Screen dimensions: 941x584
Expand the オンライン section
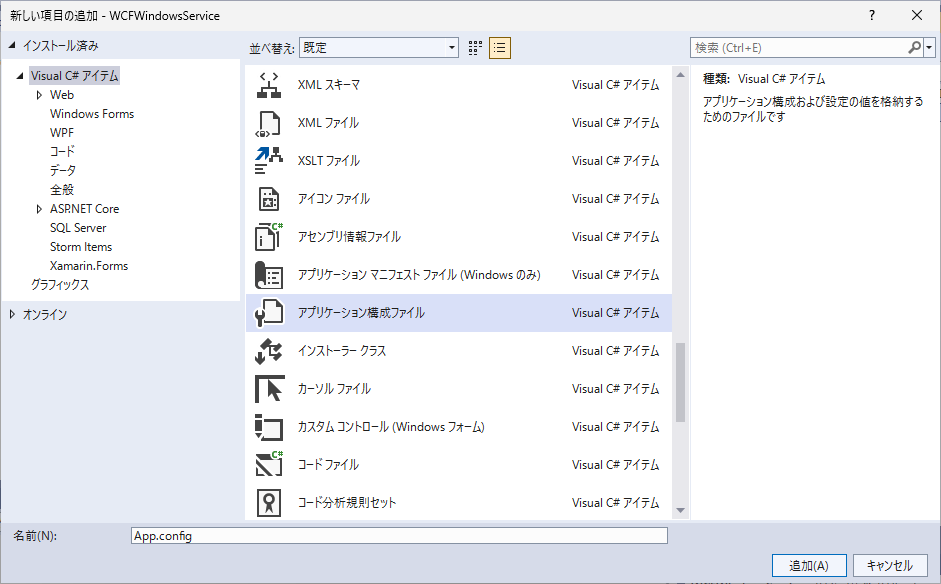(12, 314)
